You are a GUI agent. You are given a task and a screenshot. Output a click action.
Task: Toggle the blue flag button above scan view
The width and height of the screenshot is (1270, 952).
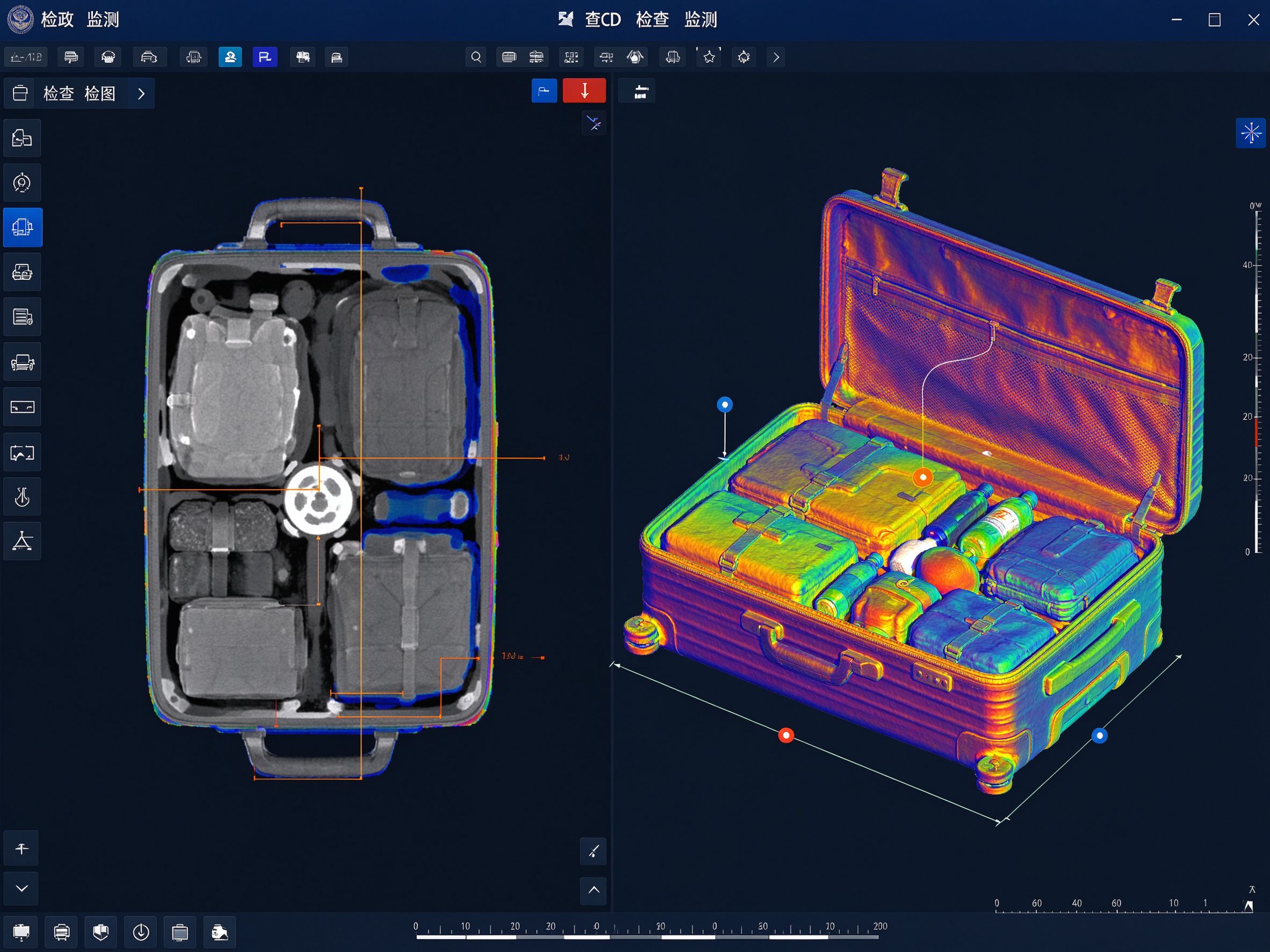[x=544, y=91]
